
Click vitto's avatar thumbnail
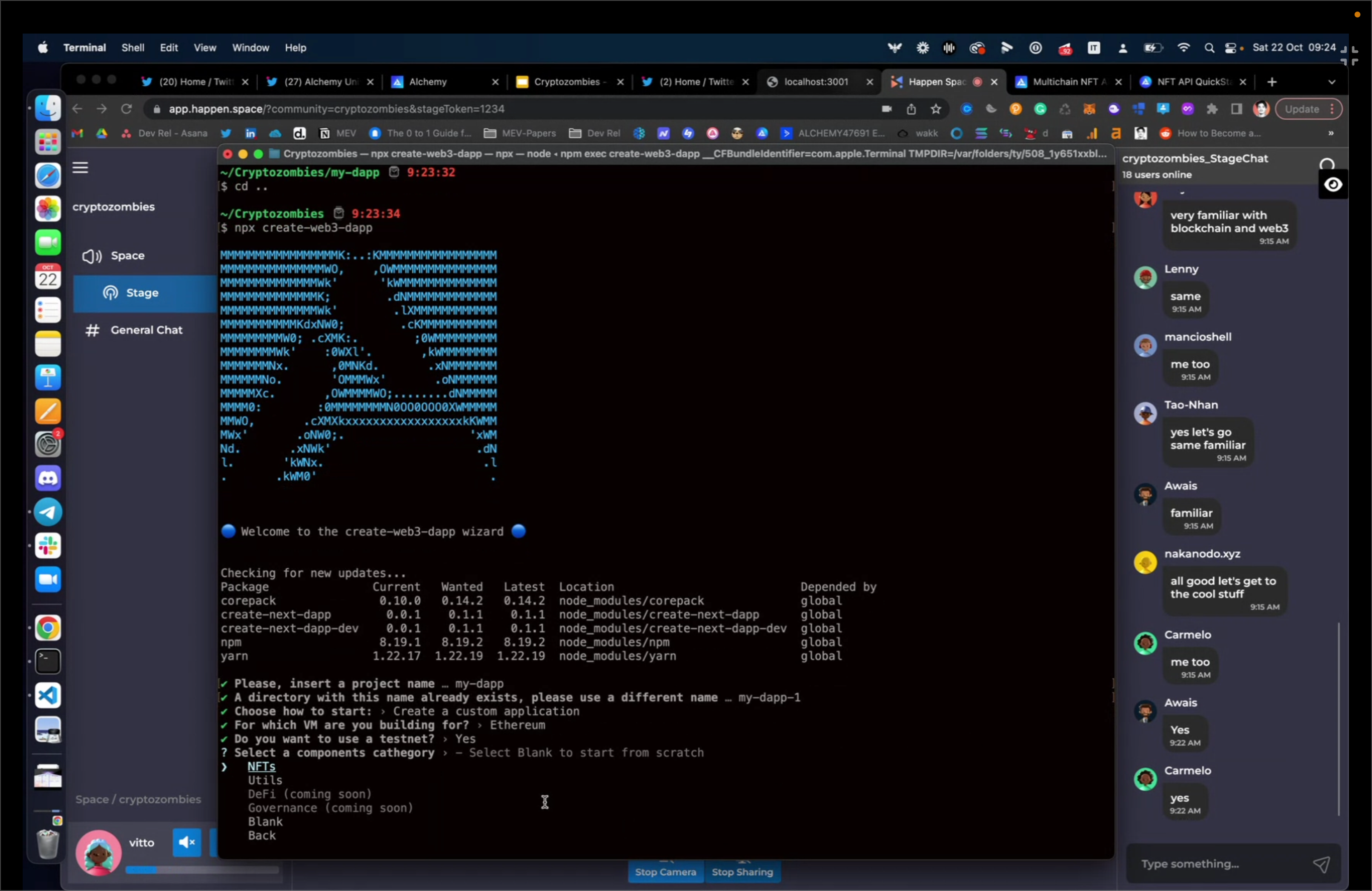pos(98,852)
